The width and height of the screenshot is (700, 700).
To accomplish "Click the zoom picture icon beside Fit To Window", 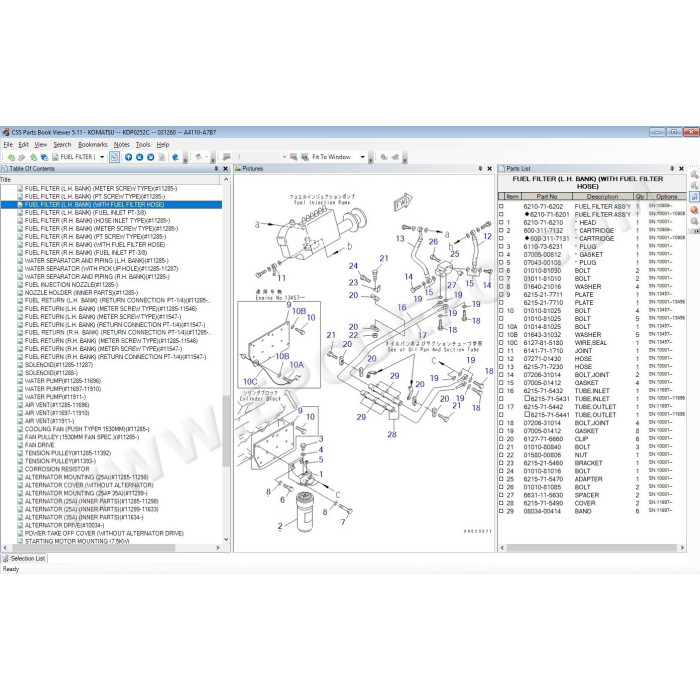I will click(x=304, y=157).
